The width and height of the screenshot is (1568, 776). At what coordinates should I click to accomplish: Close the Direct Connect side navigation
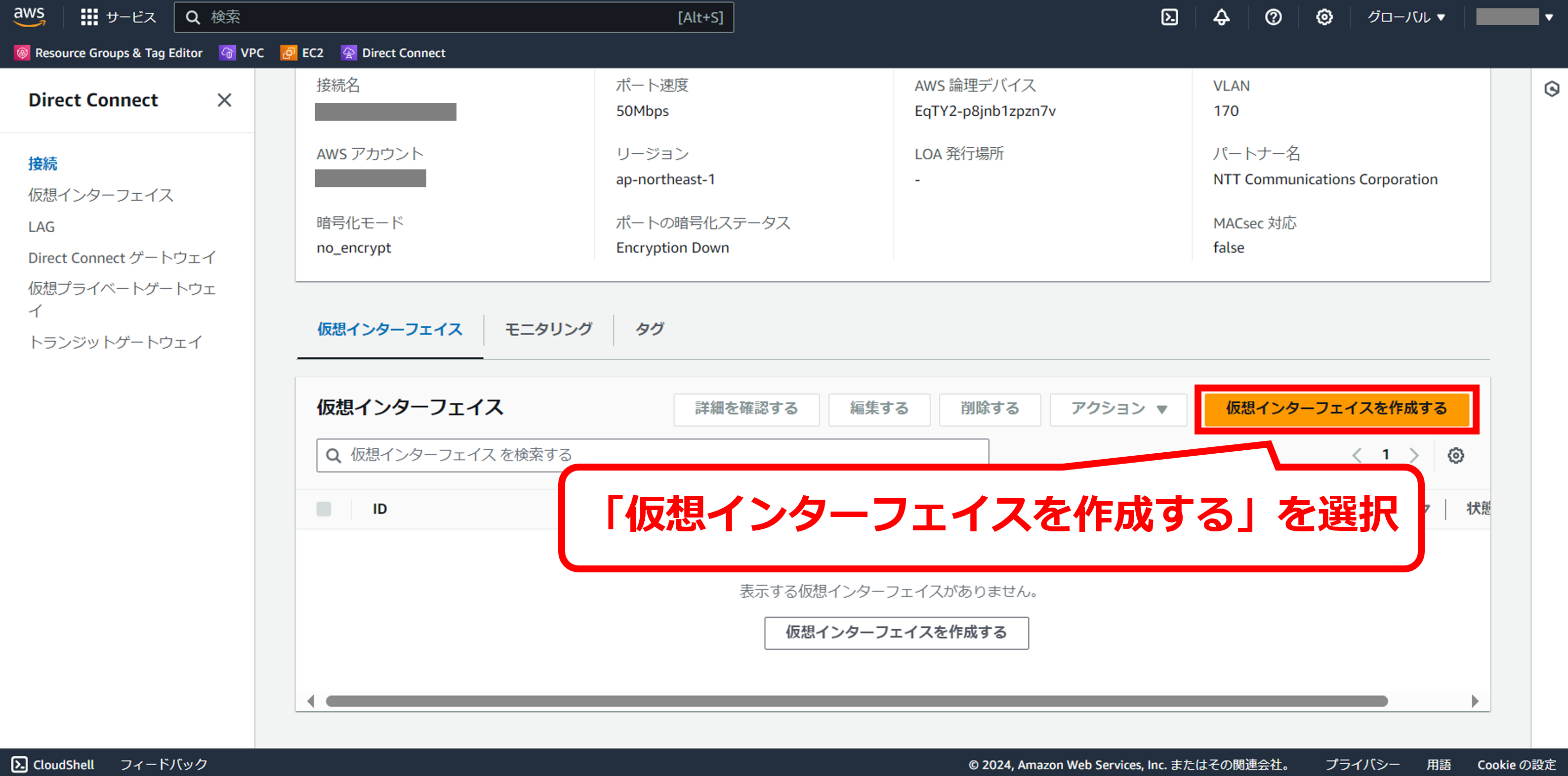tap(224, 100)
